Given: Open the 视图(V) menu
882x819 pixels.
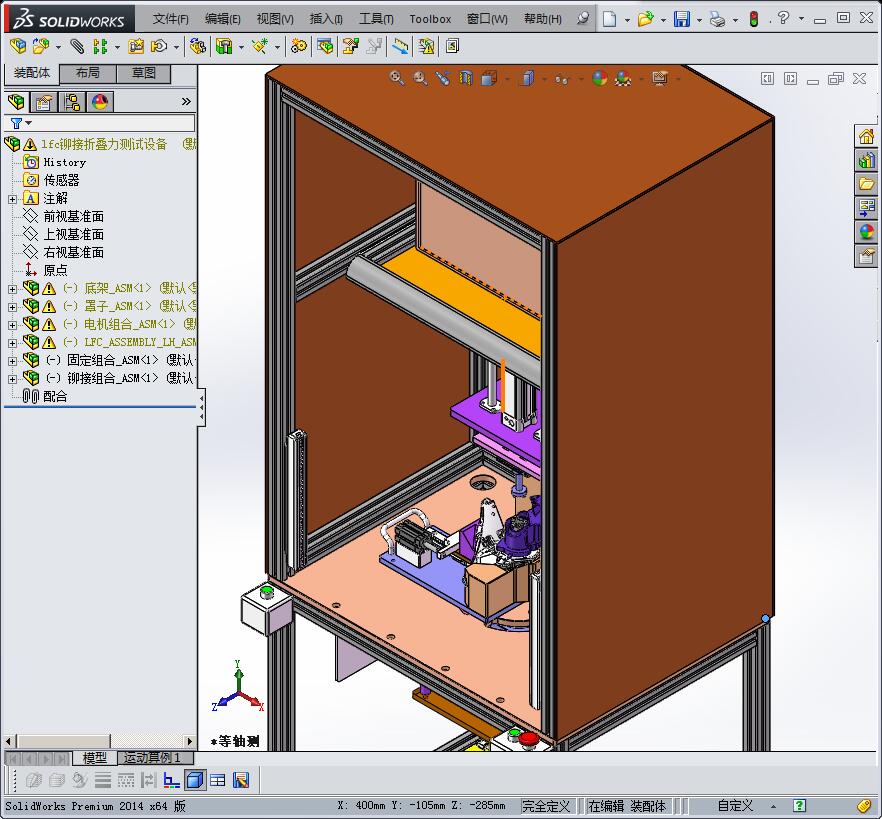Looking at the screenshot, I should click(x=274, y=19).
